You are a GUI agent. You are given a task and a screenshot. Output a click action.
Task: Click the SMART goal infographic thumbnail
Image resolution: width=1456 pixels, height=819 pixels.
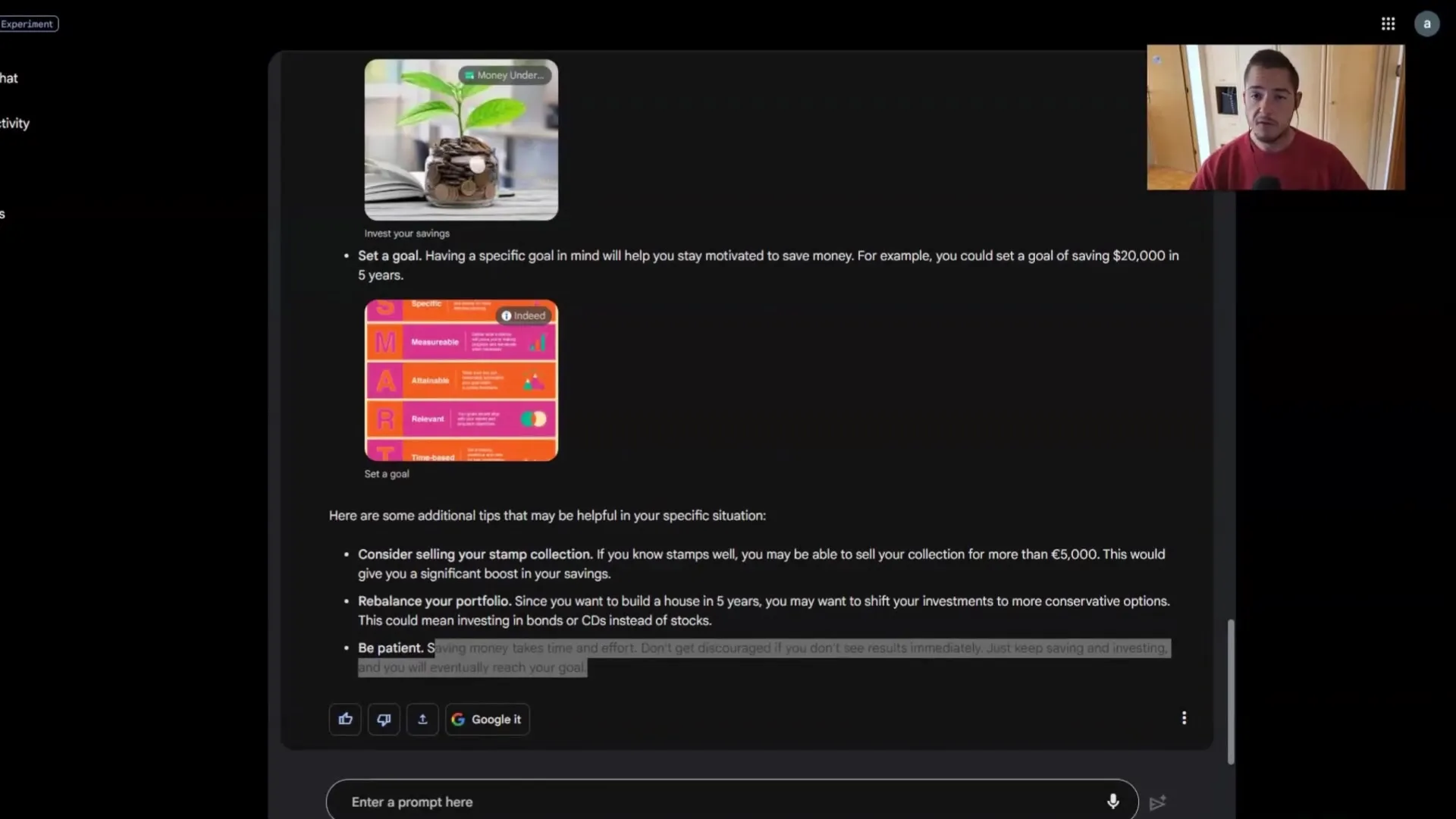click(x=460, y=379)
